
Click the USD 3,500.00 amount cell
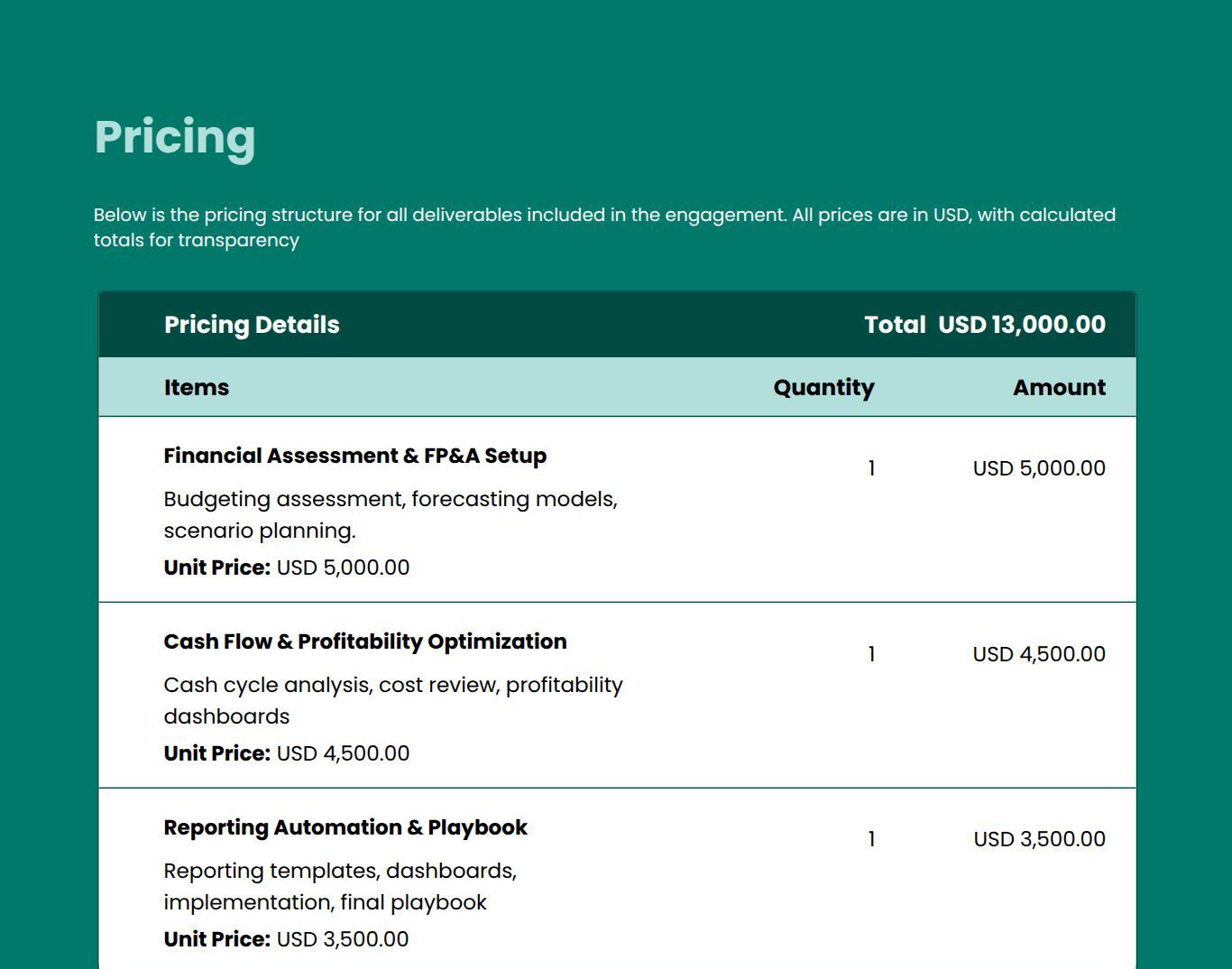[1037, 839]
